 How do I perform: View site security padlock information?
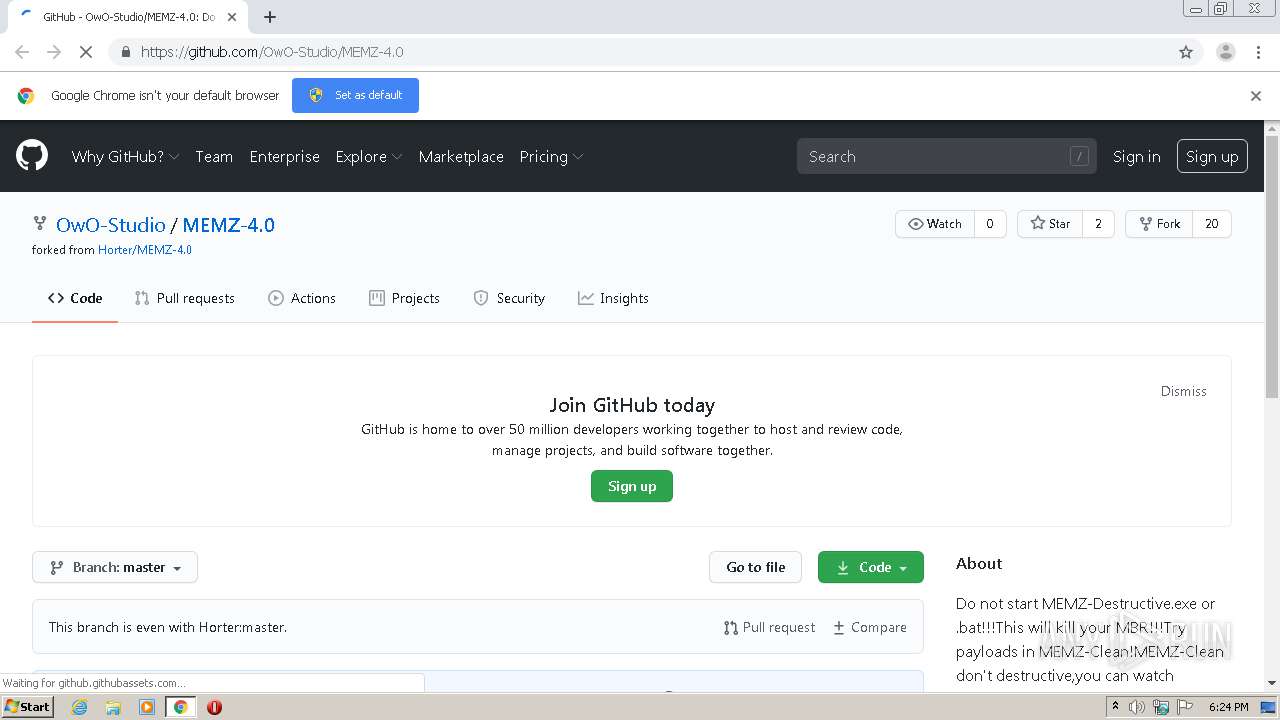(125, 52)
